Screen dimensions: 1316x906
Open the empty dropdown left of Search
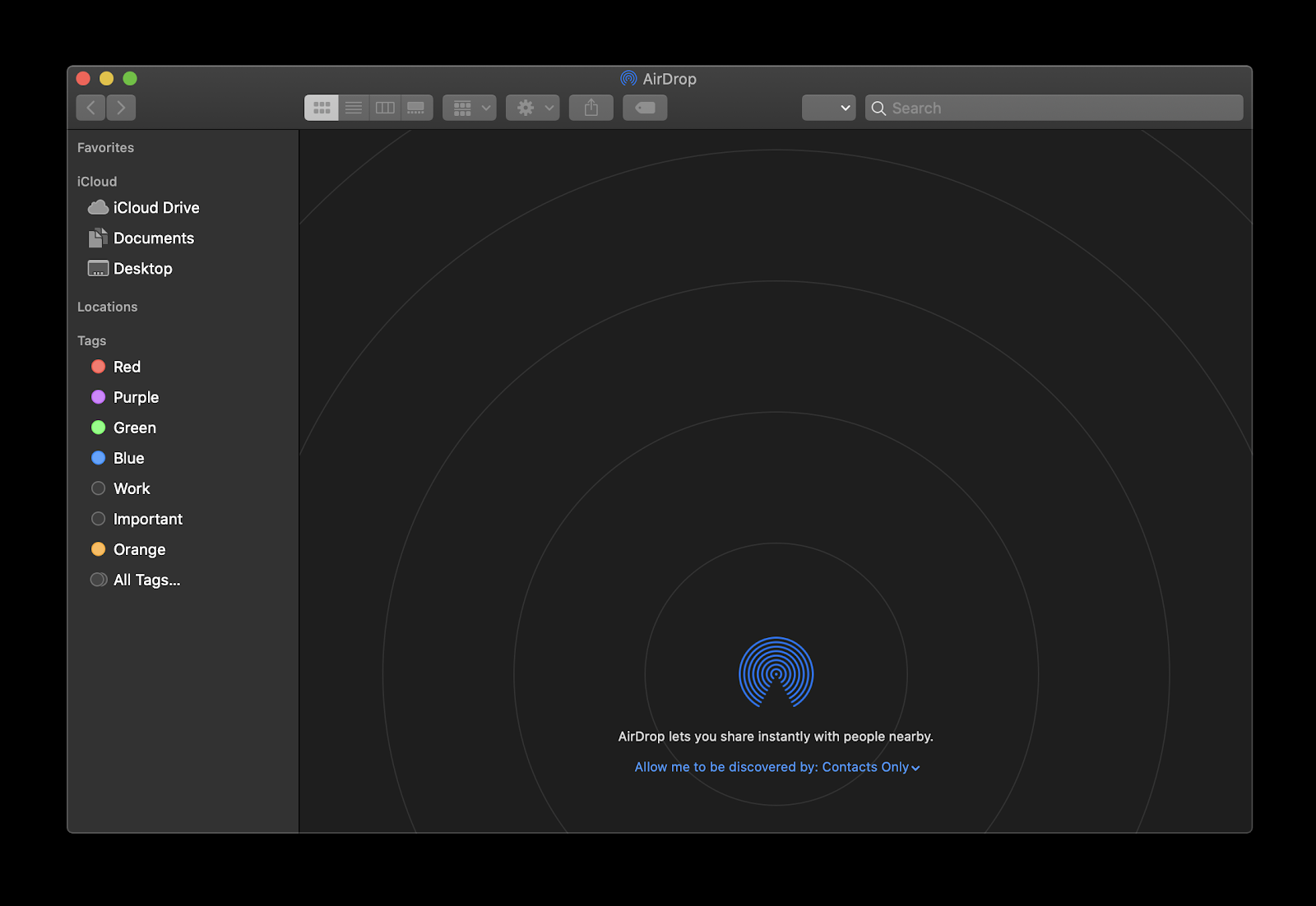[829, 108]
